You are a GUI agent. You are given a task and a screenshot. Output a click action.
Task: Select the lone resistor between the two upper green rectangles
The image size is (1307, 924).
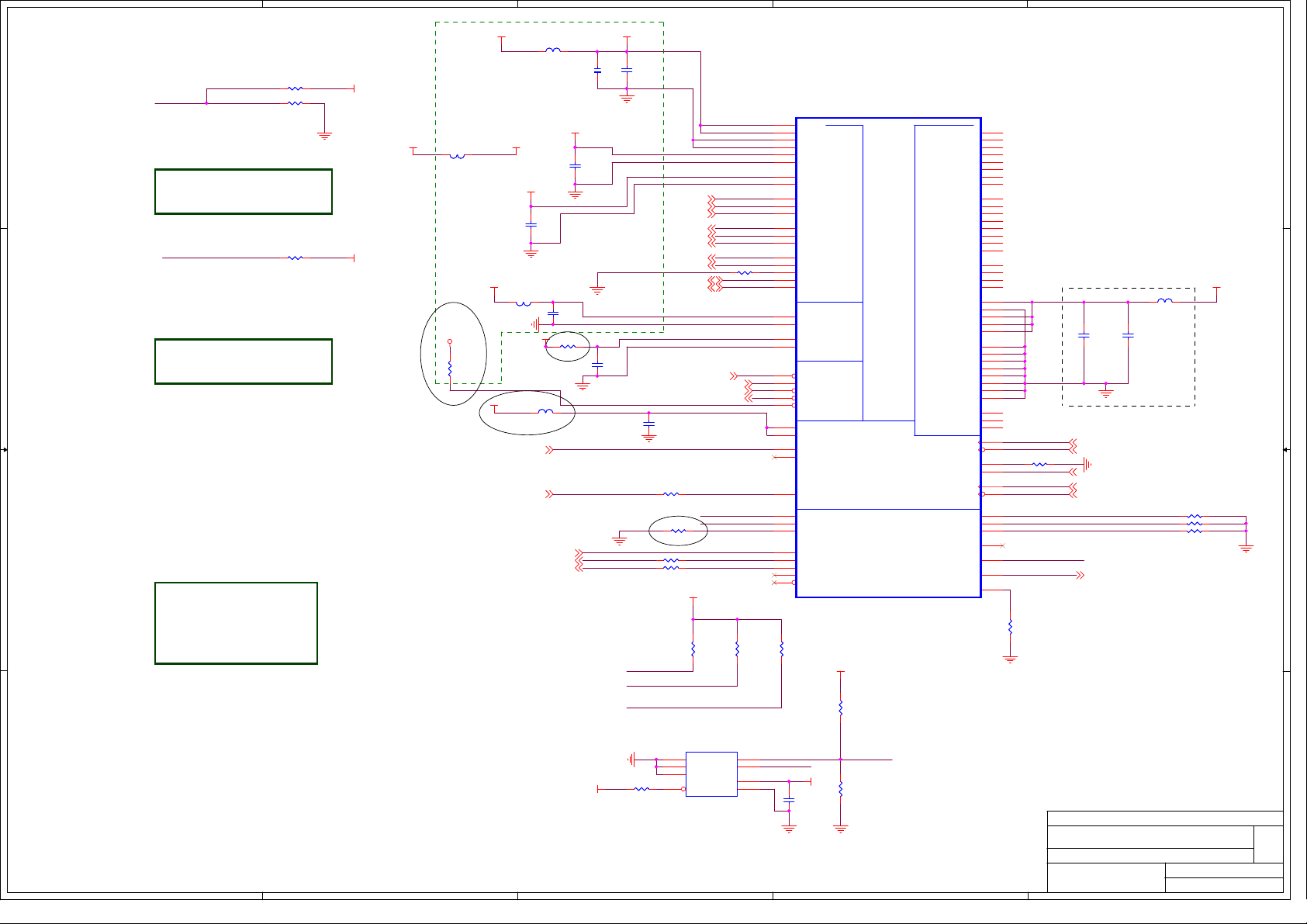point(295,258)
